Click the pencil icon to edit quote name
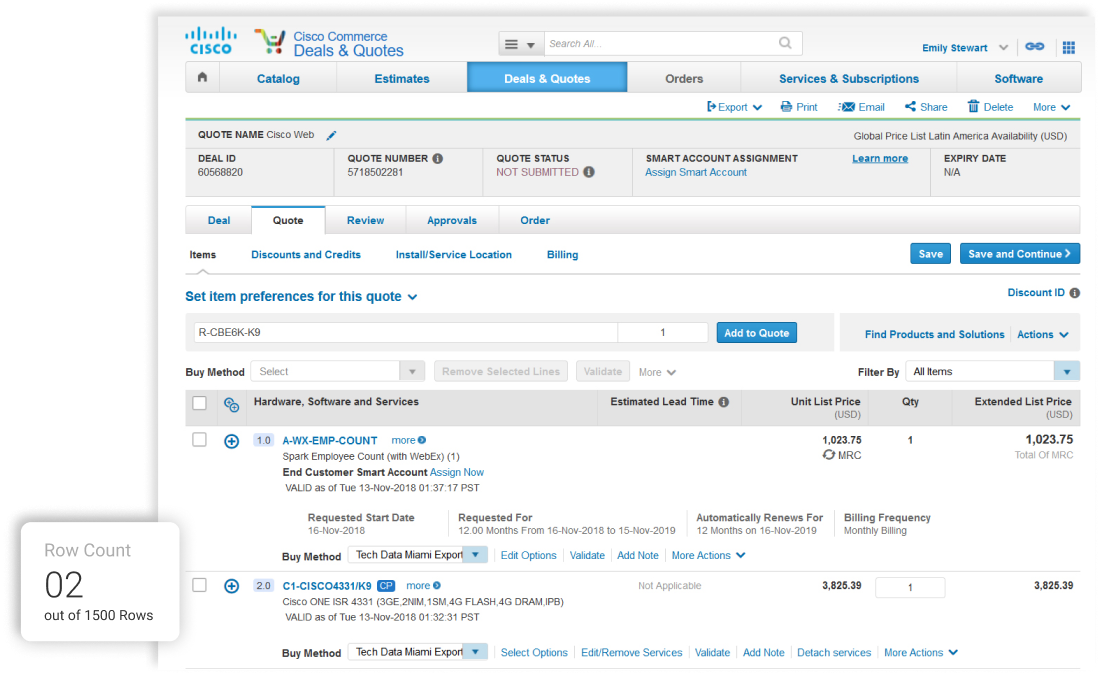1100x674 pixels. (x=332, y=136)
